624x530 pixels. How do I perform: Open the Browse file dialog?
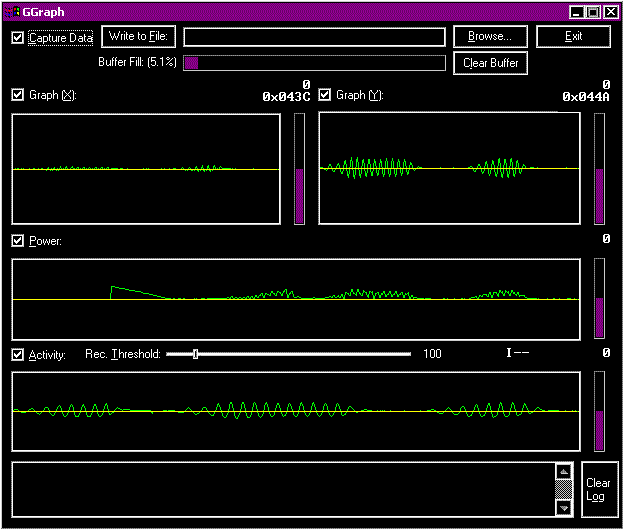[x=490, y=37]
